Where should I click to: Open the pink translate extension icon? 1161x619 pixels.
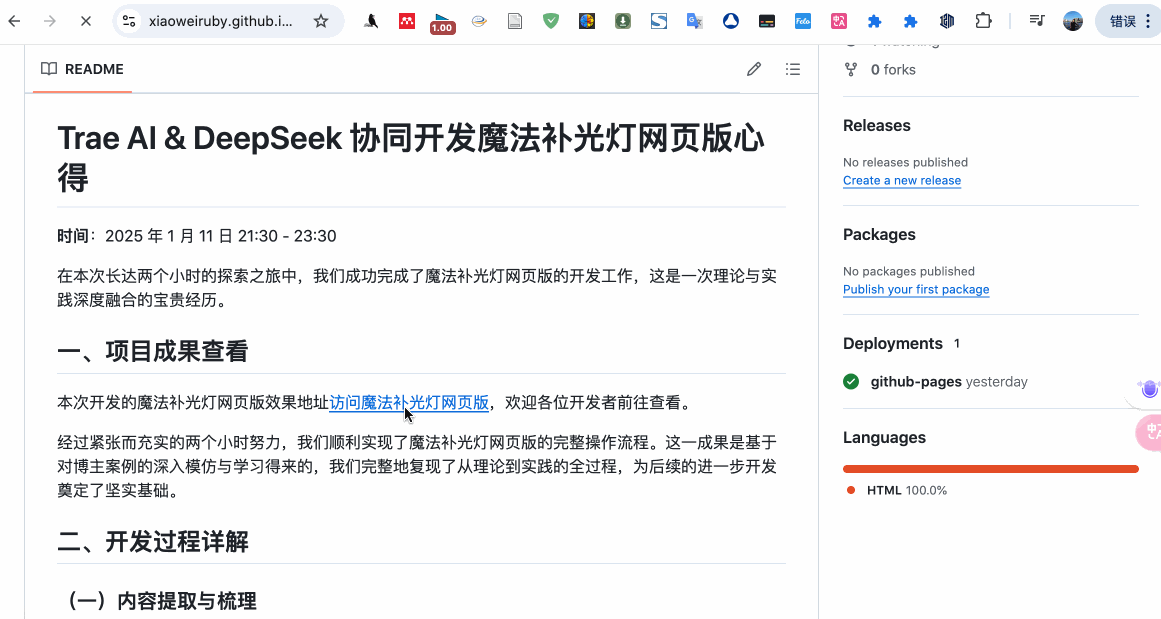coord(838,21)
